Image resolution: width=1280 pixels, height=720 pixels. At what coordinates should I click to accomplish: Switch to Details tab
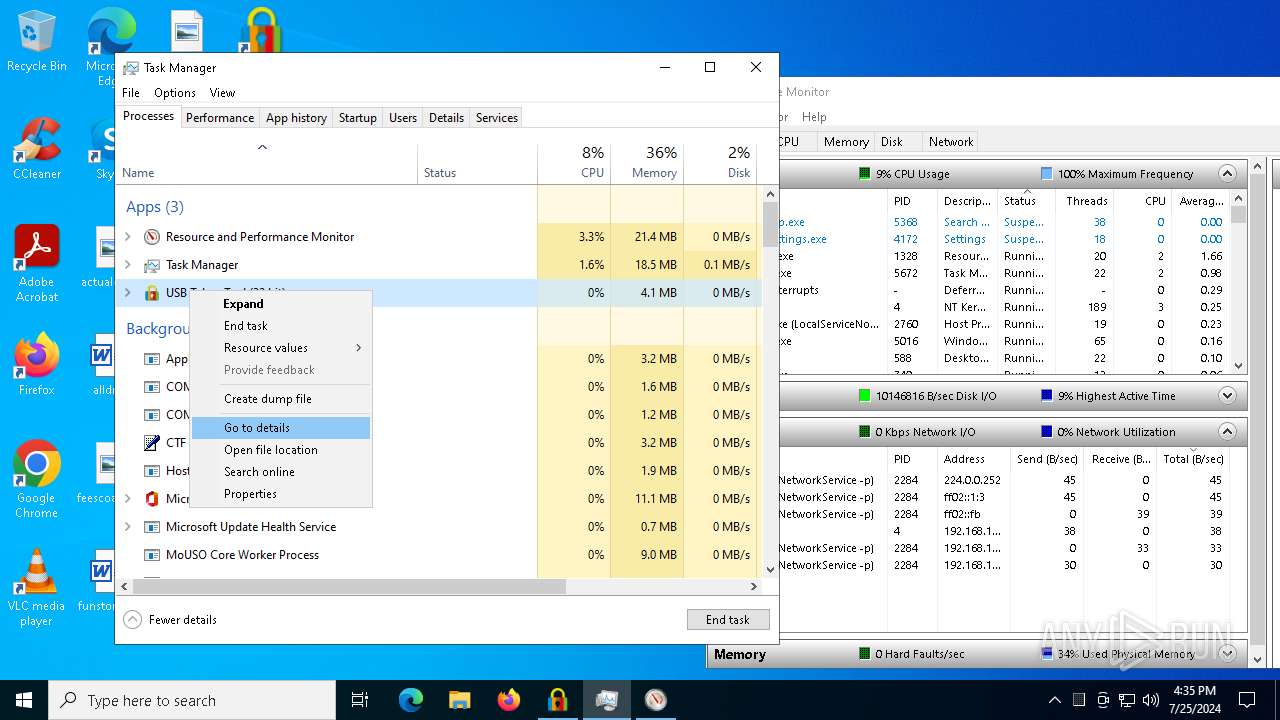(x=446, y=118)
